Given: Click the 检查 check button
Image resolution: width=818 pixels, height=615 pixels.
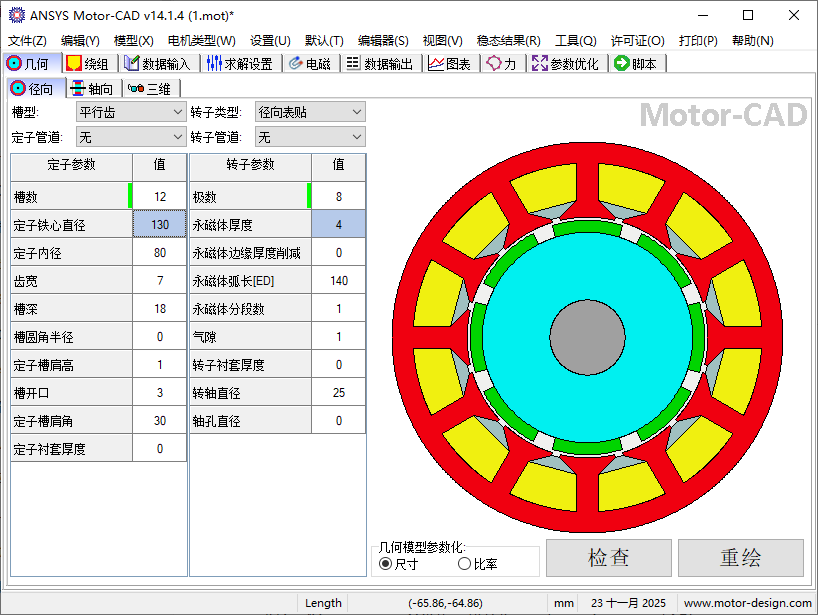Looking at the screenshot, I should pos(608,558).
